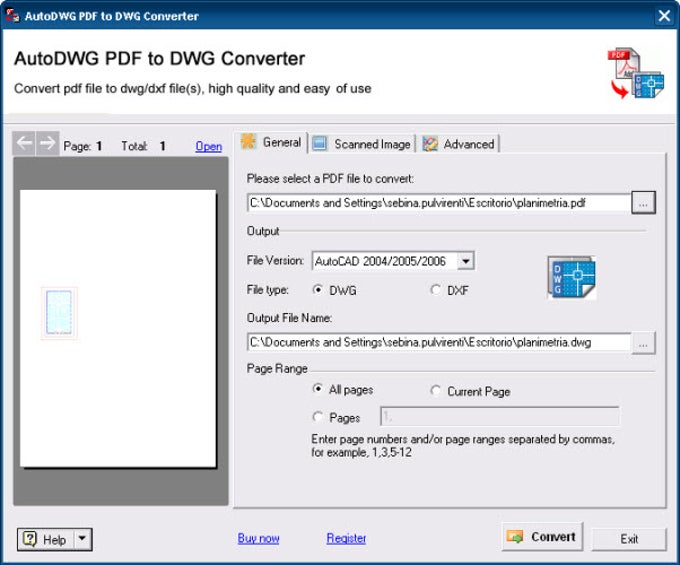Screen dimensions: 680x565
Task: Switch to the General tab
Action: 273,142
